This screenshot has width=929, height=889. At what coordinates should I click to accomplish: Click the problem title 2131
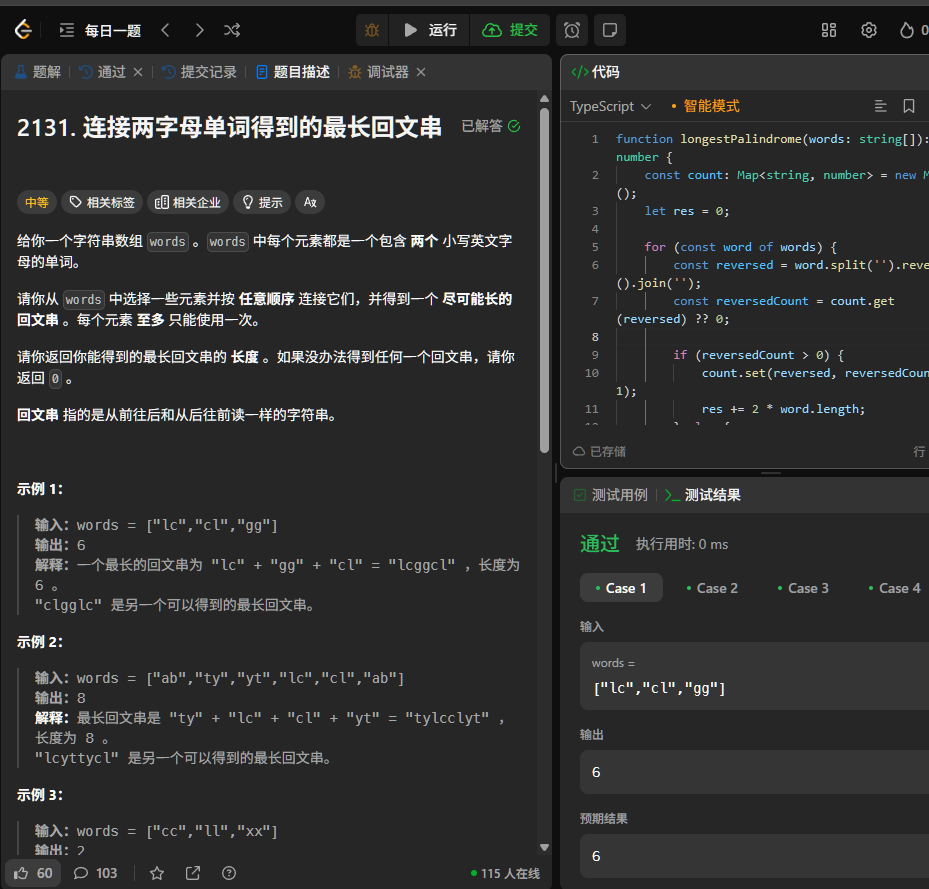point(229,127)
